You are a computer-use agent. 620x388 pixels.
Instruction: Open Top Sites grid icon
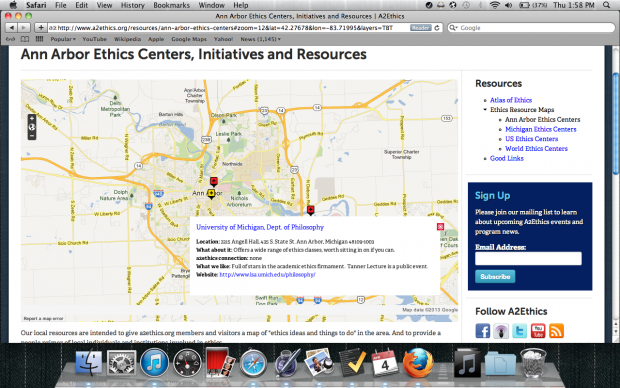(39, 39)
